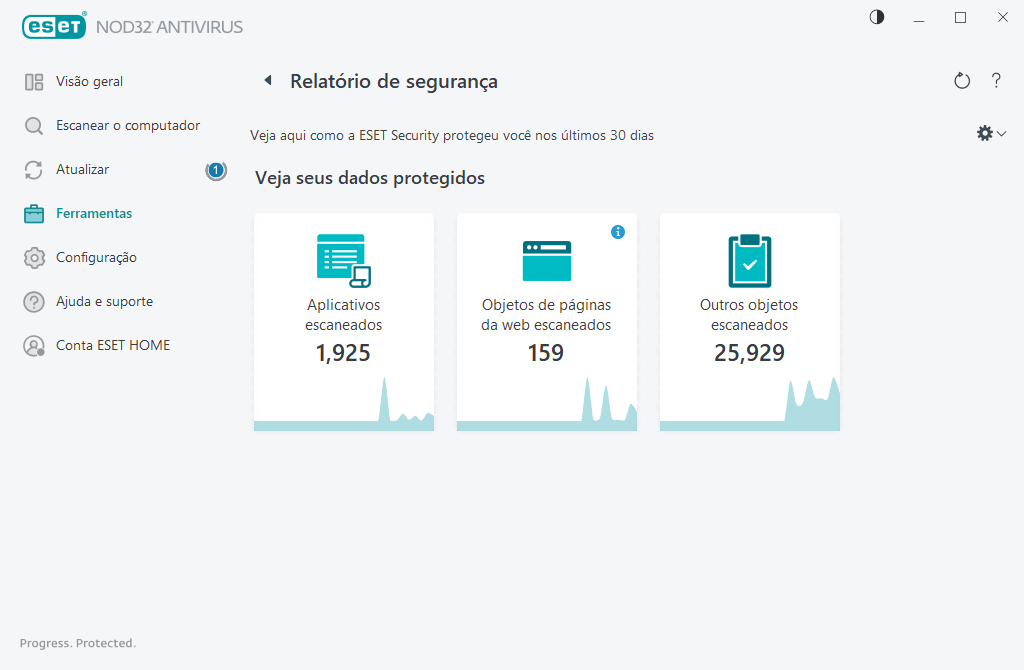Click the back arrow beside Relatório de segurança
Screen dimensions: 1024x670
267,81
